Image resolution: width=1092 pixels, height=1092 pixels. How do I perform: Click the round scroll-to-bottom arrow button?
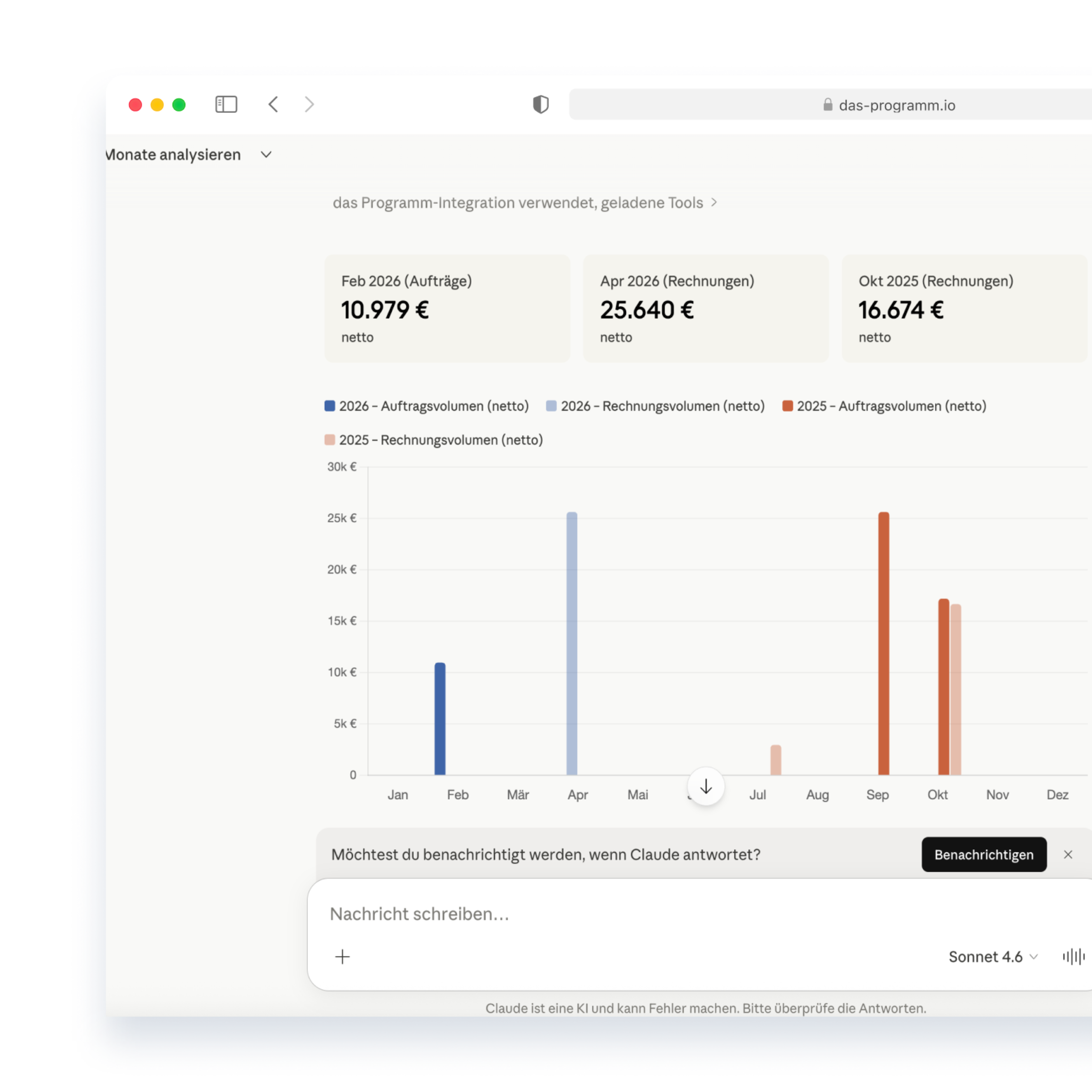pos(706,787)
